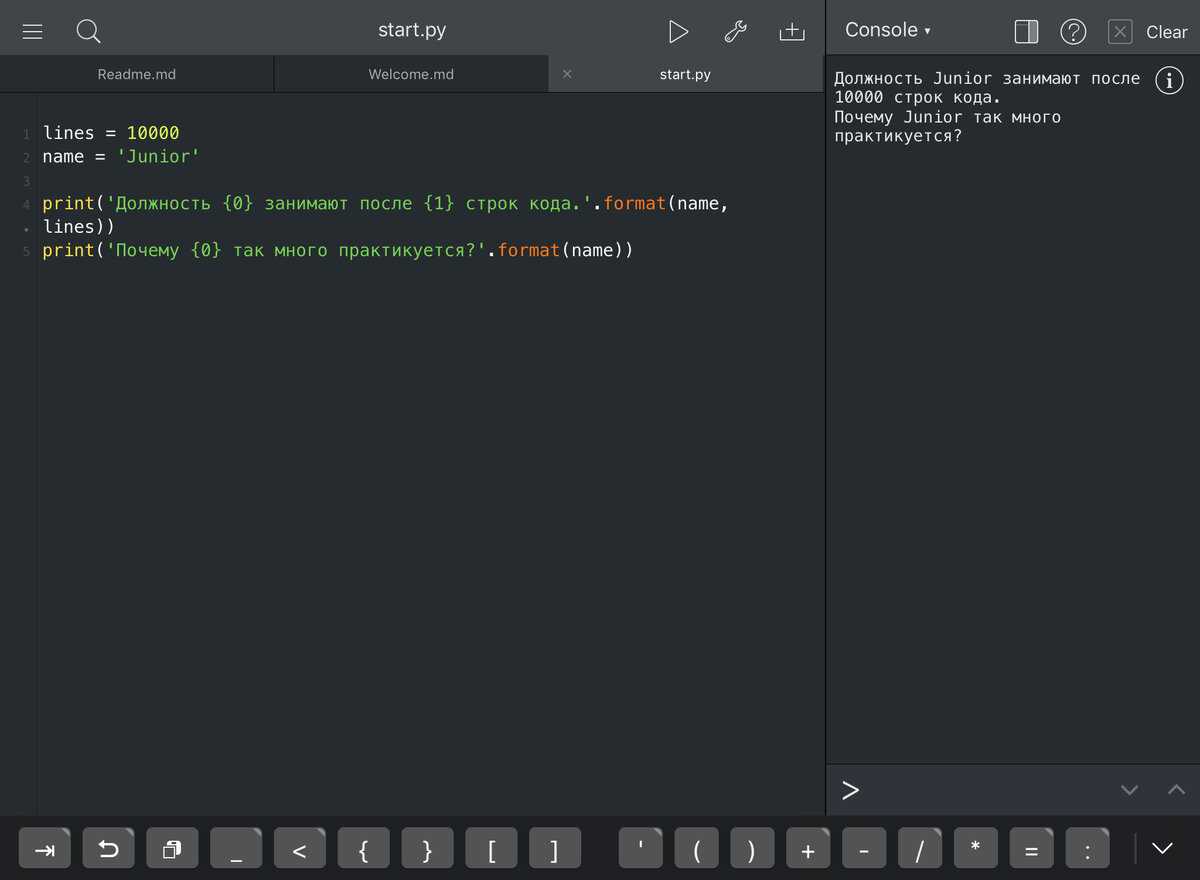Insert an opening parenthesis key
1200x880 pixels.
(697, 848)
